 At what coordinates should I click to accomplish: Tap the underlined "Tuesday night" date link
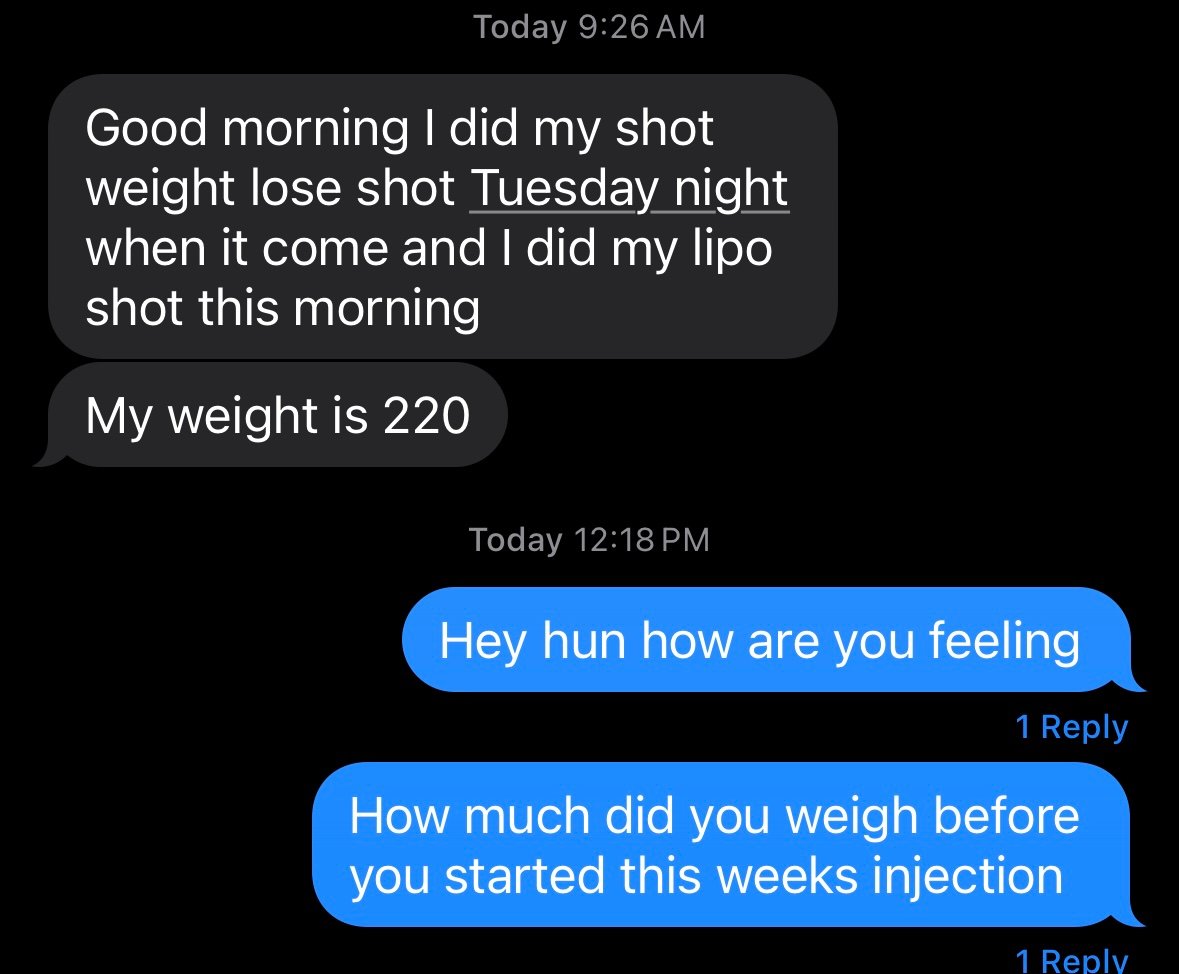pyautogui.click(x=628, y=188)
